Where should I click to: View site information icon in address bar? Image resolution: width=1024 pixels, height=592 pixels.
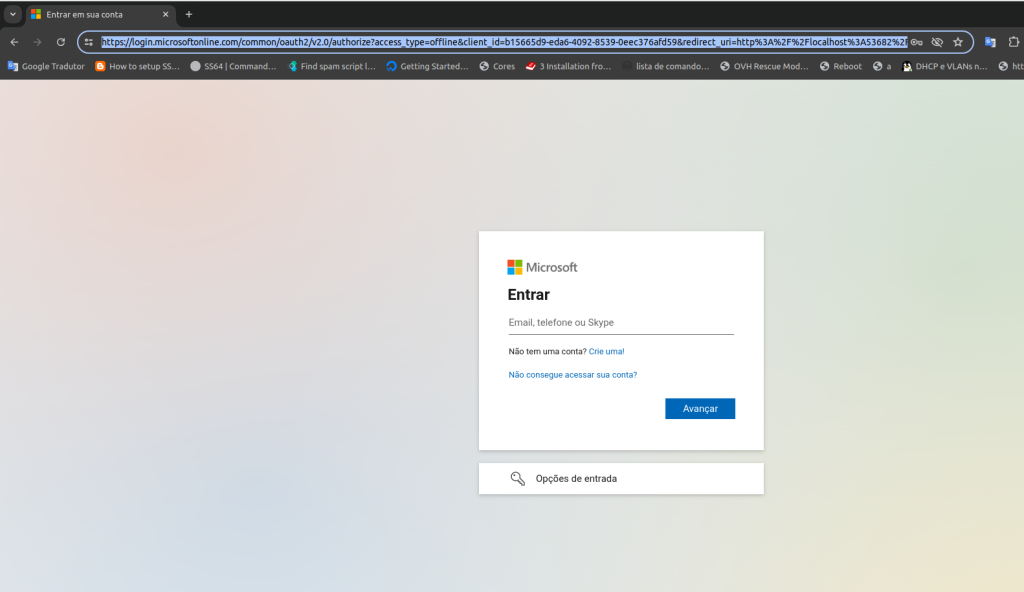click(89, 42)
